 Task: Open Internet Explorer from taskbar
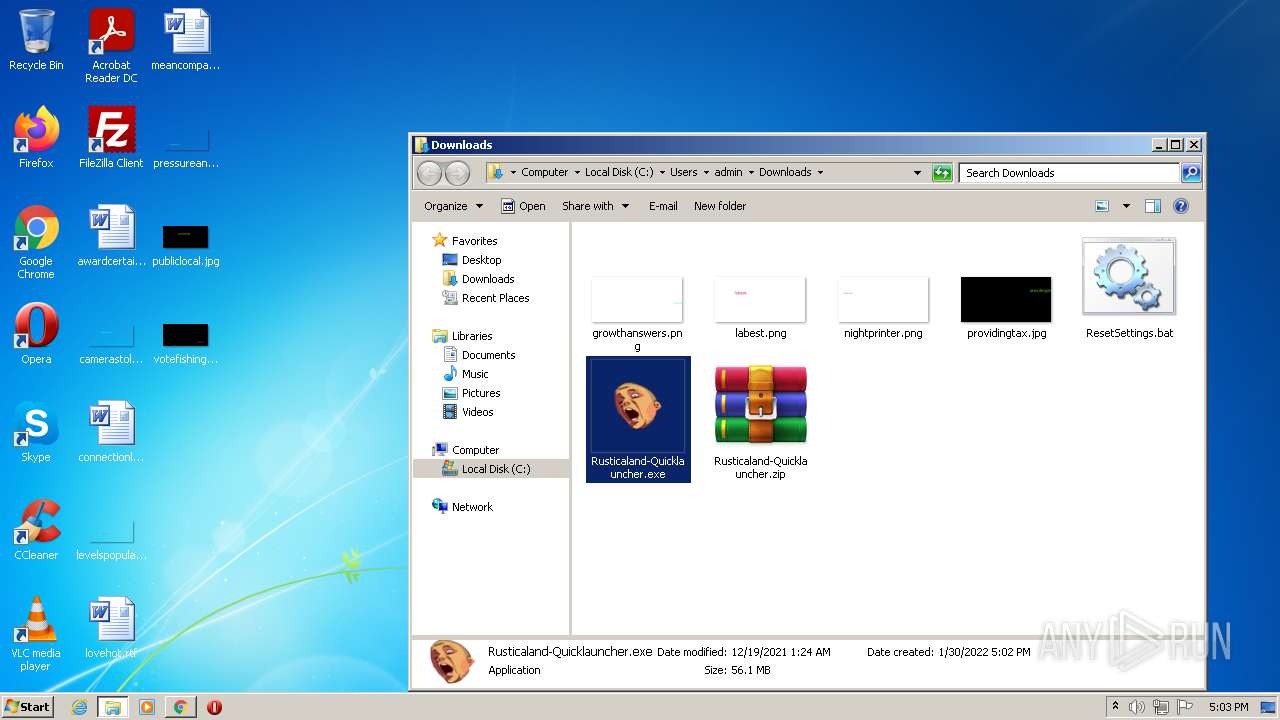pyautogui.click(x=79, y=707)
